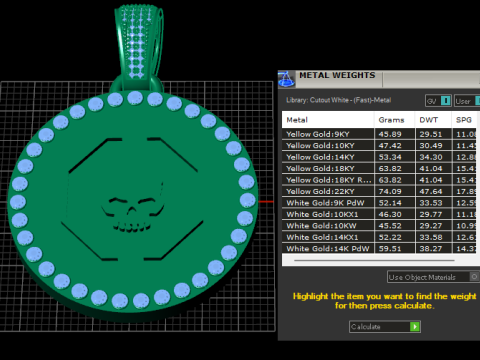Viewport: 480px width, 360px height.
Task: Click the 33.53 DWT cell
Action: click(x=434, y=203)
